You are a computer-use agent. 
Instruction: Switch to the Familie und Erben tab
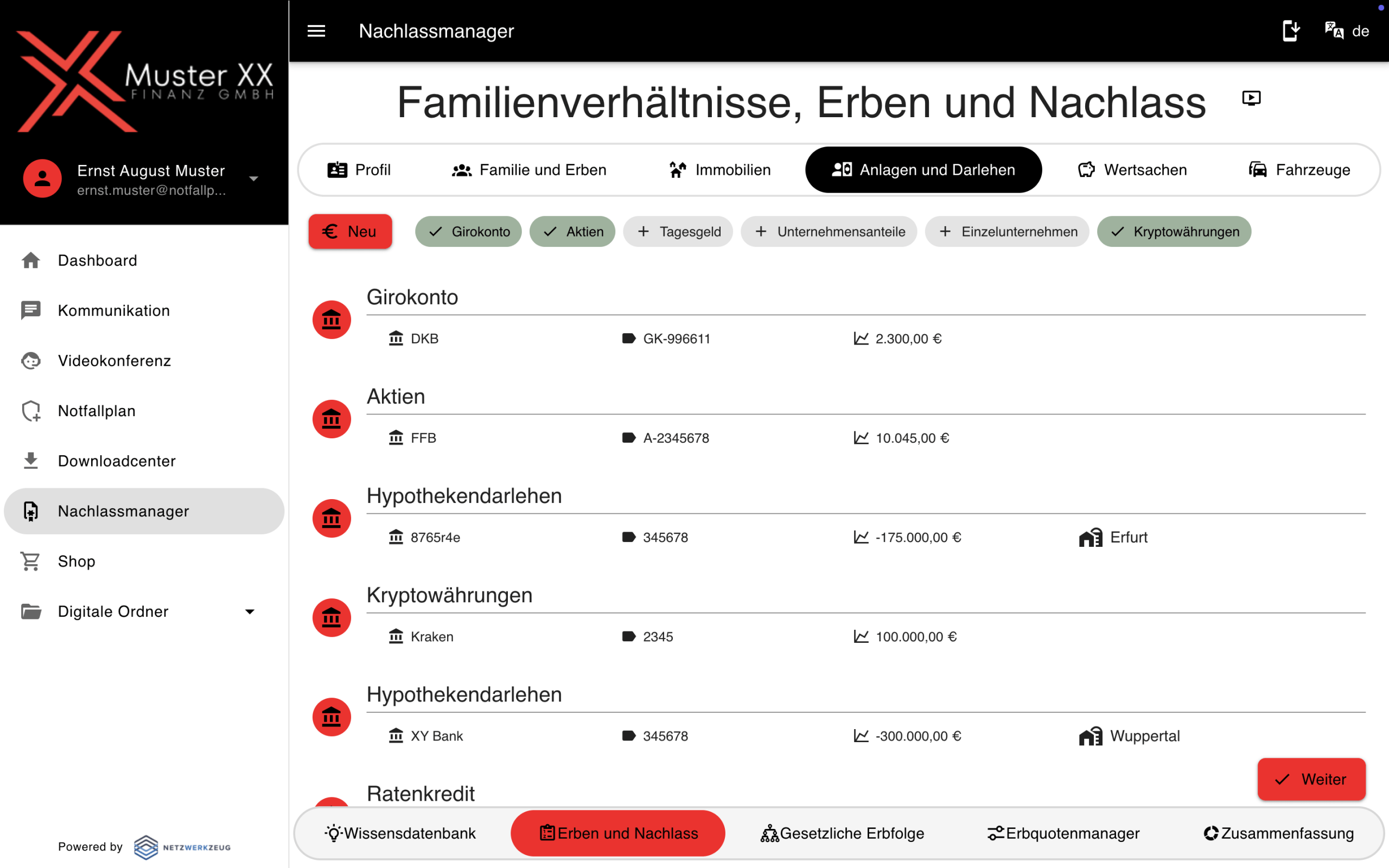[529, 170]
